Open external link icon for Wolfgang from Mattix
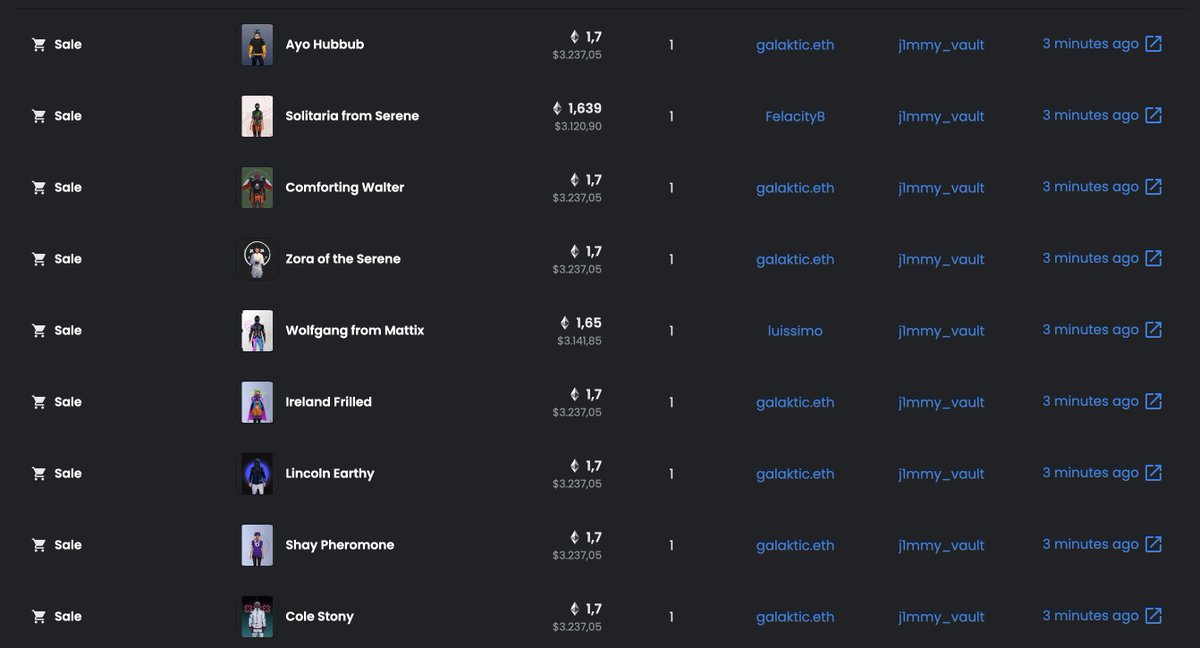Viewport: 1200px width, 648px height. [1153, 330]
